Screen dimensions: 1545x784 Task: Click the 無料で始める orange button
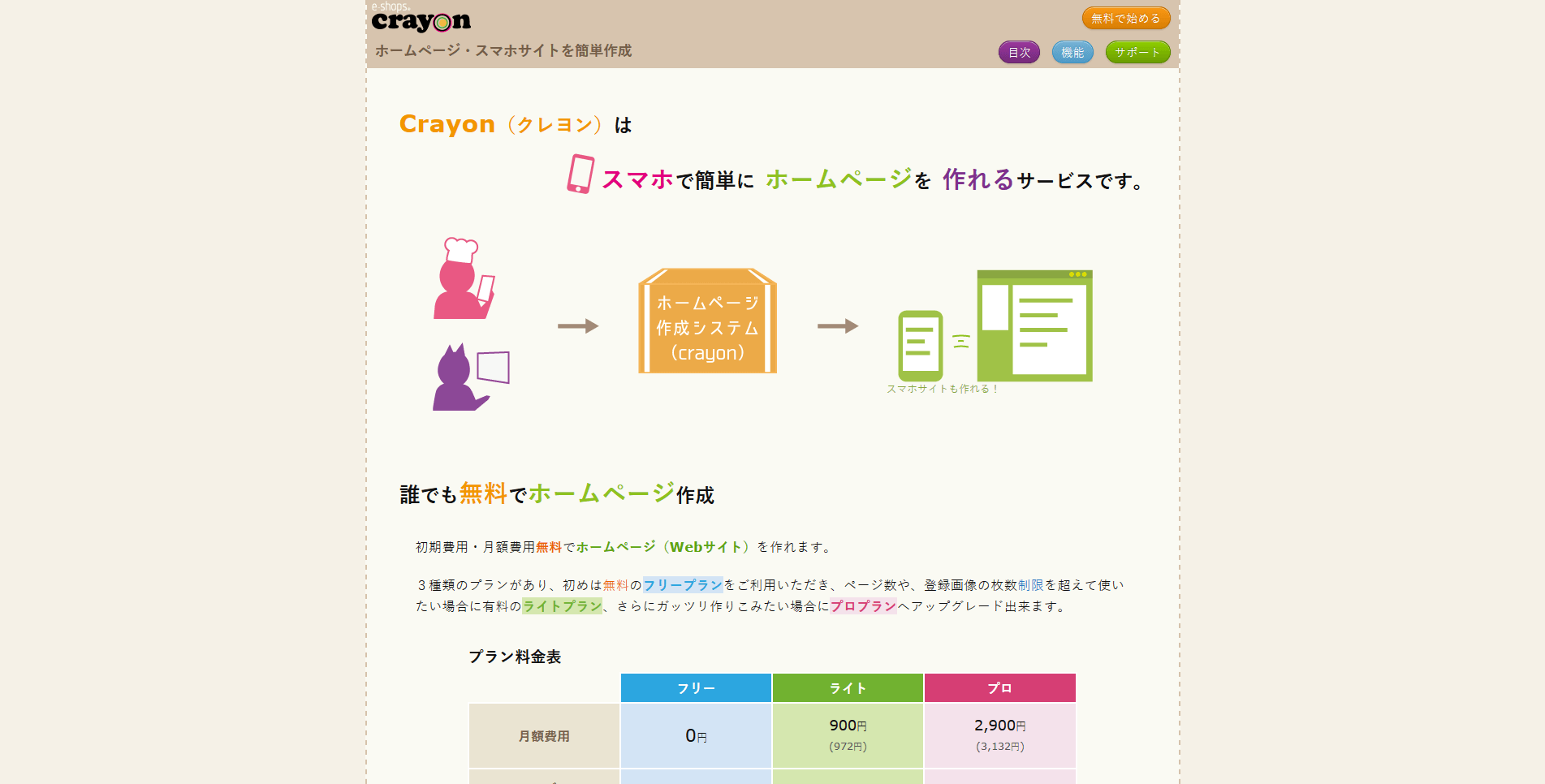click(x=1126, y=18)
